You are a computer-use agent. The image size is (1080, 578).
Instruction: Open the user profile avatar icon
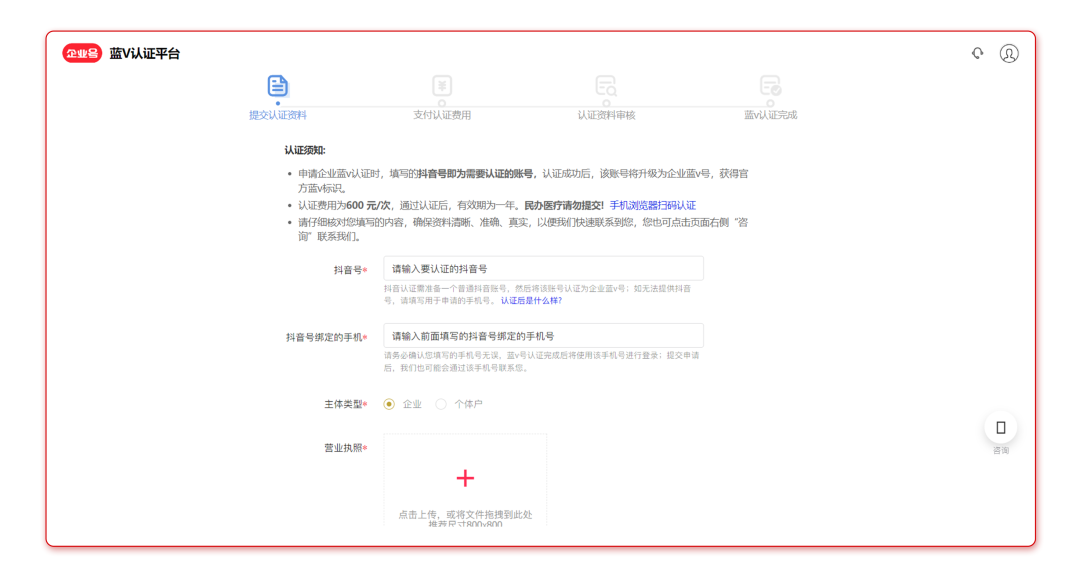1009,53
